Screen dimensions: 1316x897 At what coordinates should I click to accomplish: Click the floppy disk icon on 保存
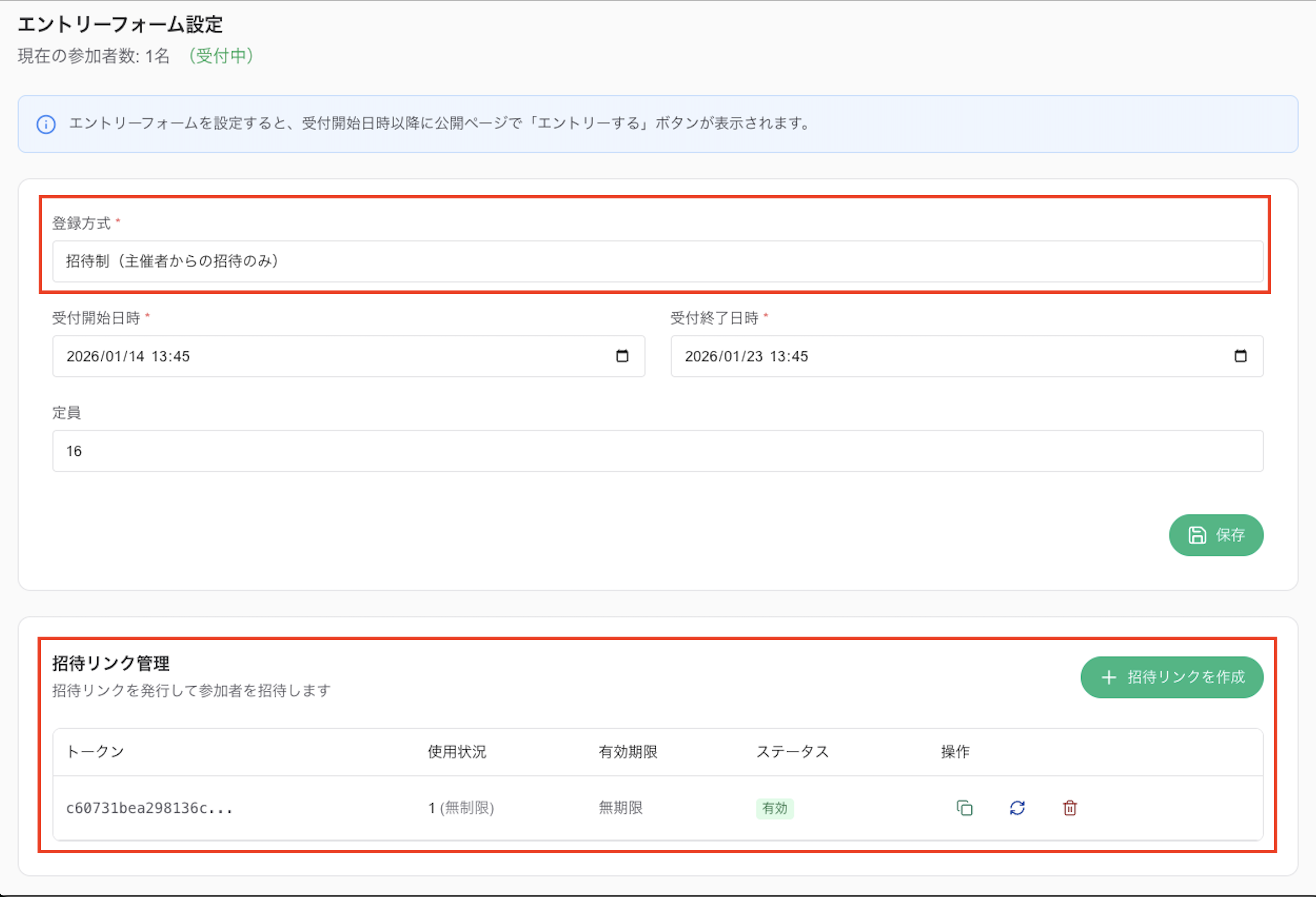coord(1197,535)
